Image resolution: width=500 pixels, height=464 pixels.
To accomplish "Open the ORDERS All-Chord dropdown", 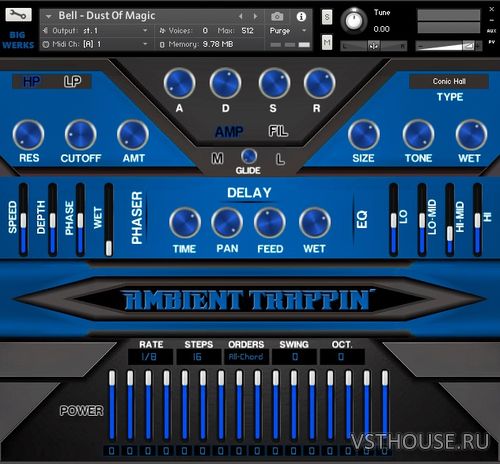I will click(x=246, y=357).
